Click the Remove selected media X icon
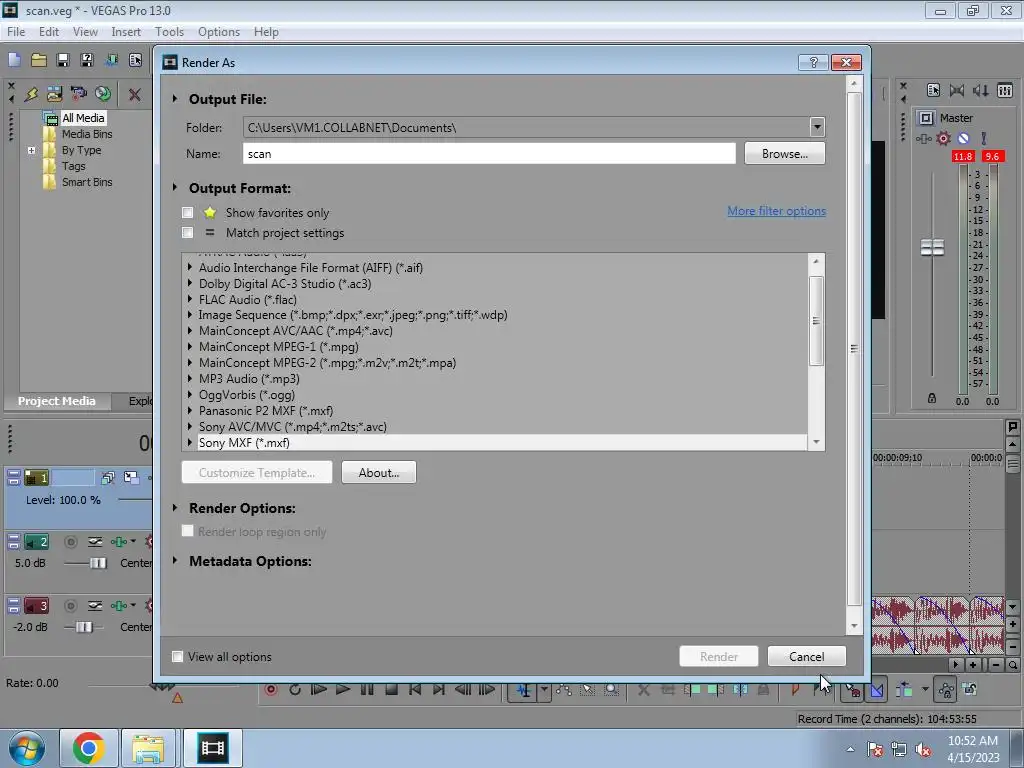The image size is (1024, 768). [x=135, y=95]
